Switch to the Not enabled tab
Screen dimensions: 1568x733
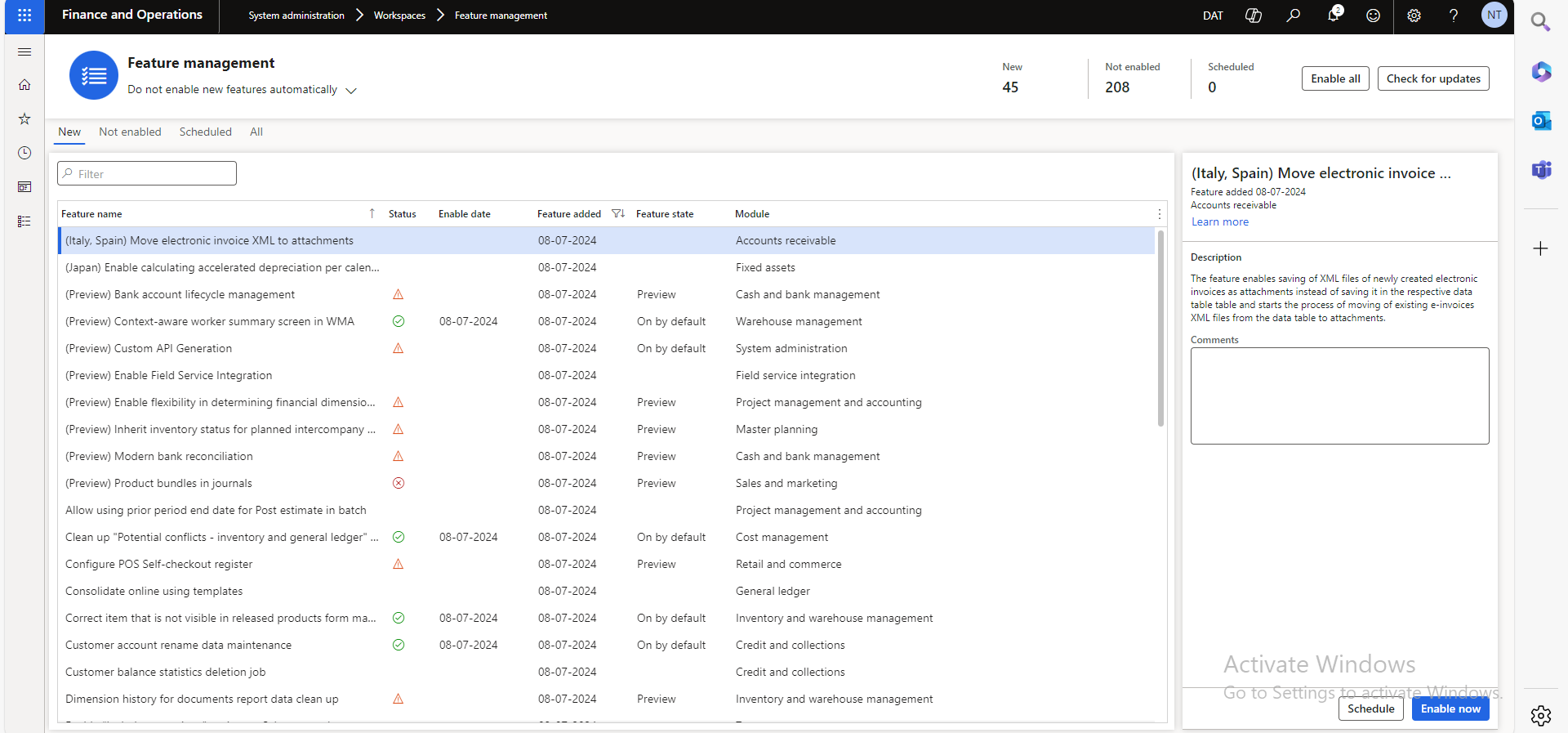coord(130,132)
